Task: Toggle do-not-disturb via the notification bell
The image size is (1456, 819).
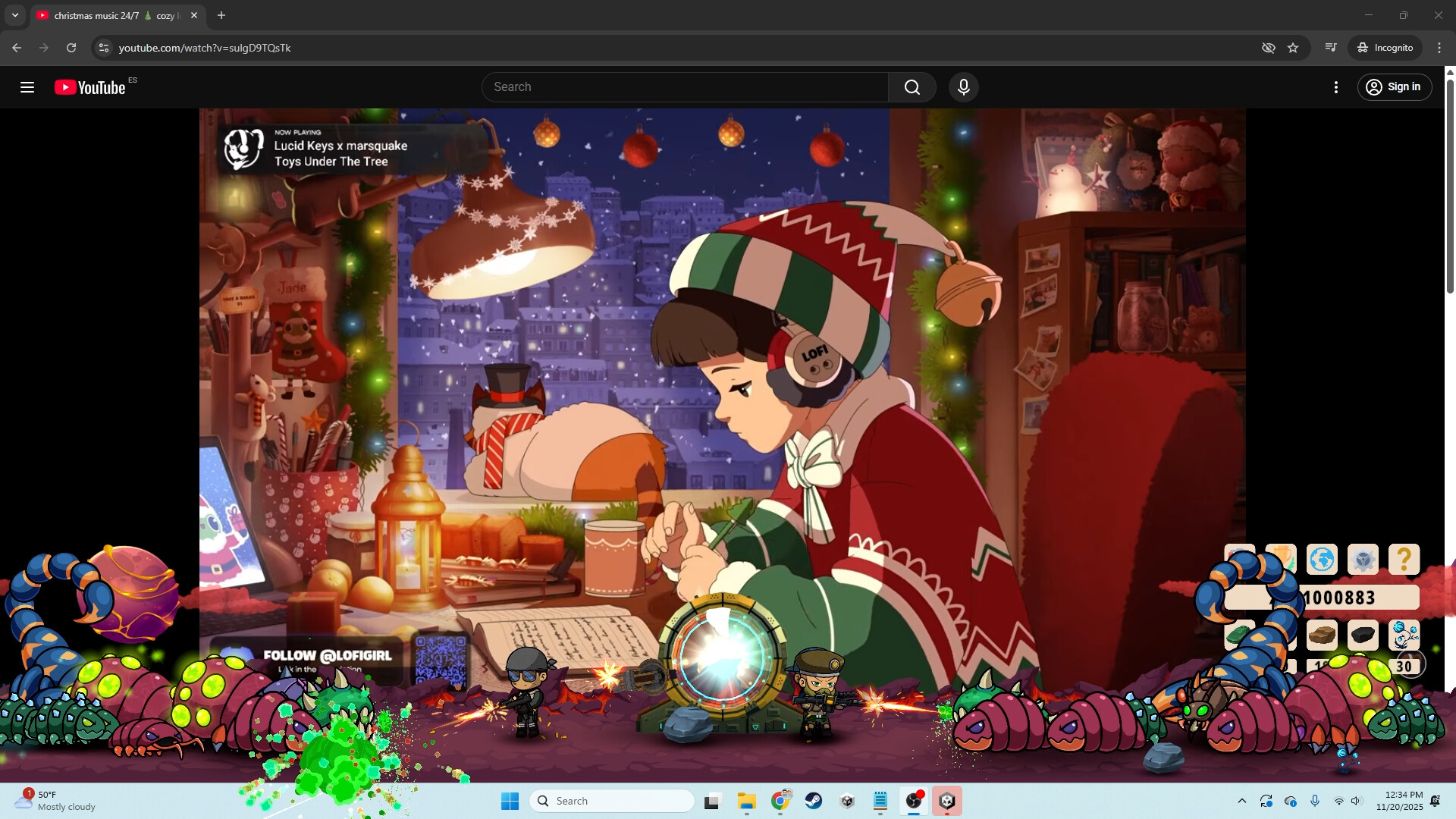Action: (1437, 801)
